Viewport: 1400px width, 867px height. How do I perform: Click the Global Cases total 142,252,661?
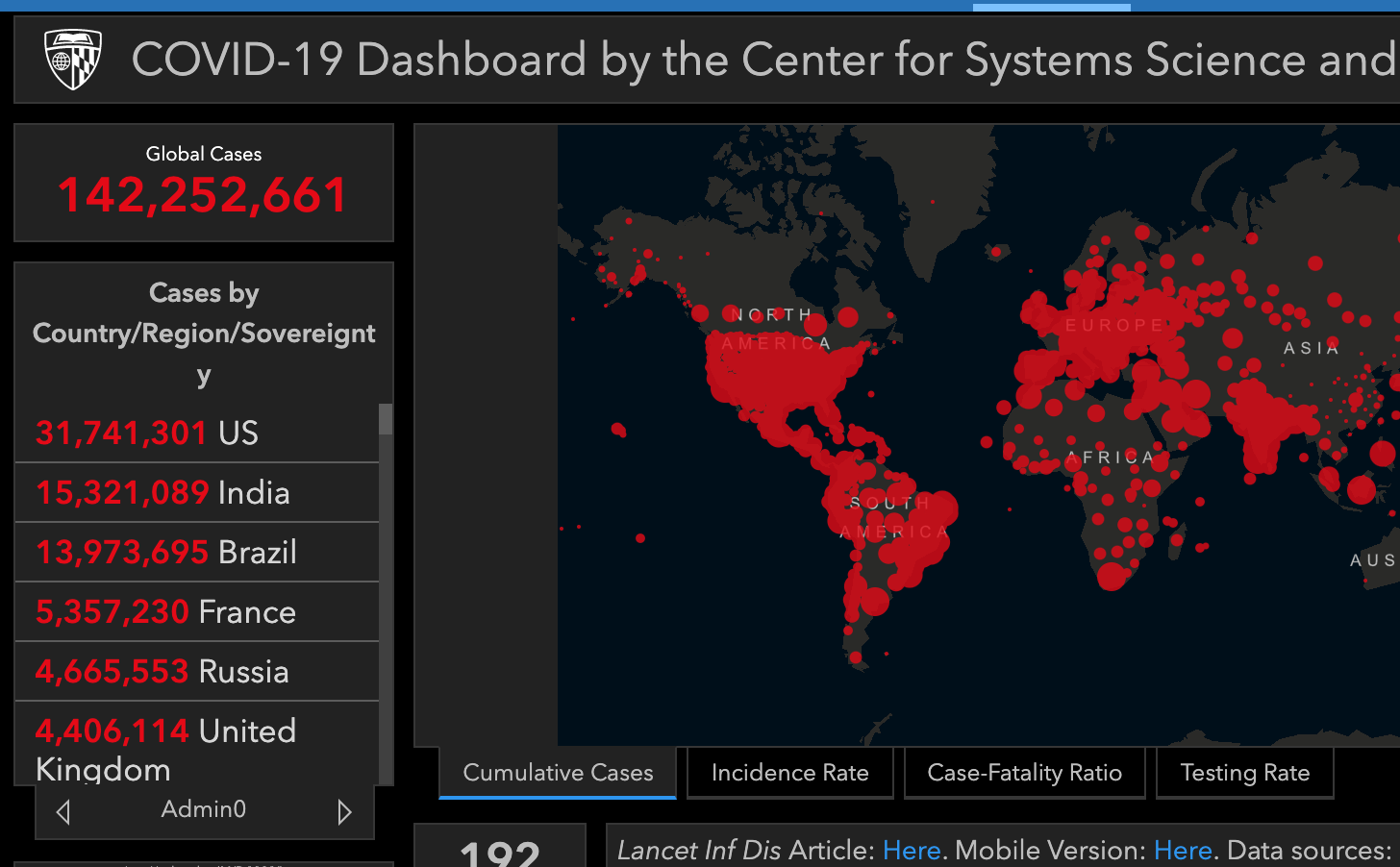click(x=203, y=195)
